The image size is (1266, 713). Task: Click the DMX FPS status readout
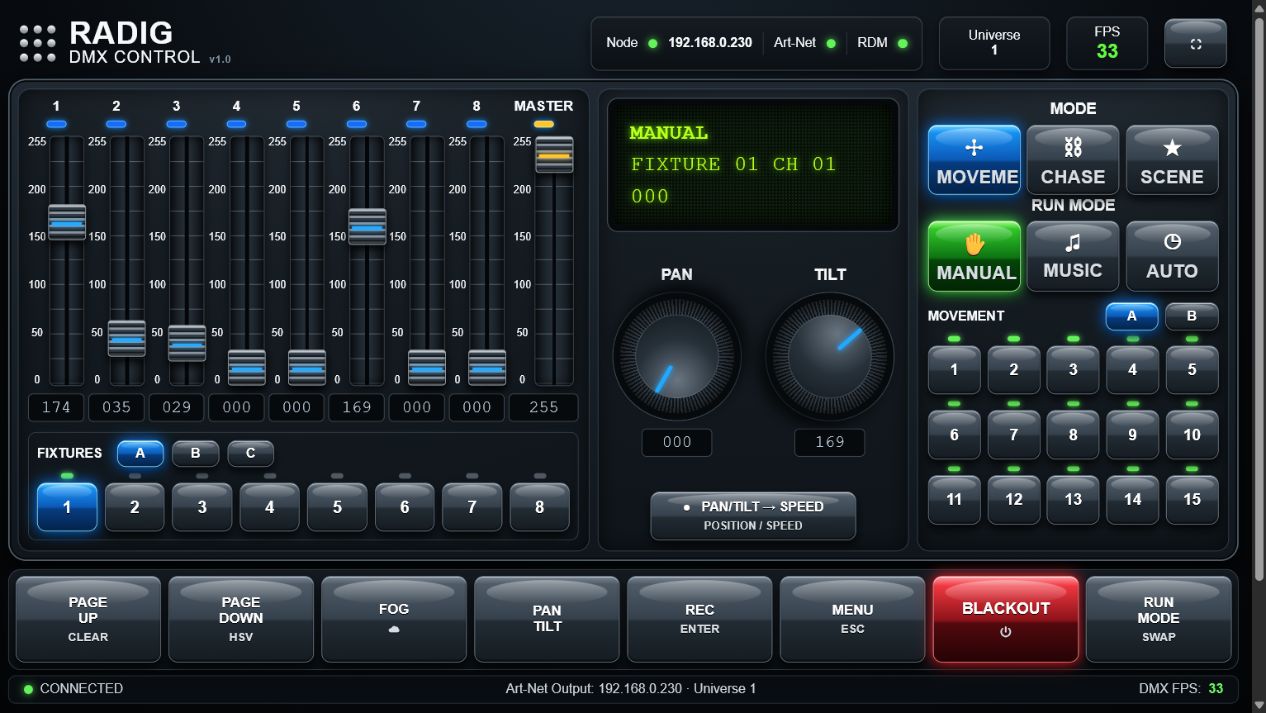coord(1181,688)
